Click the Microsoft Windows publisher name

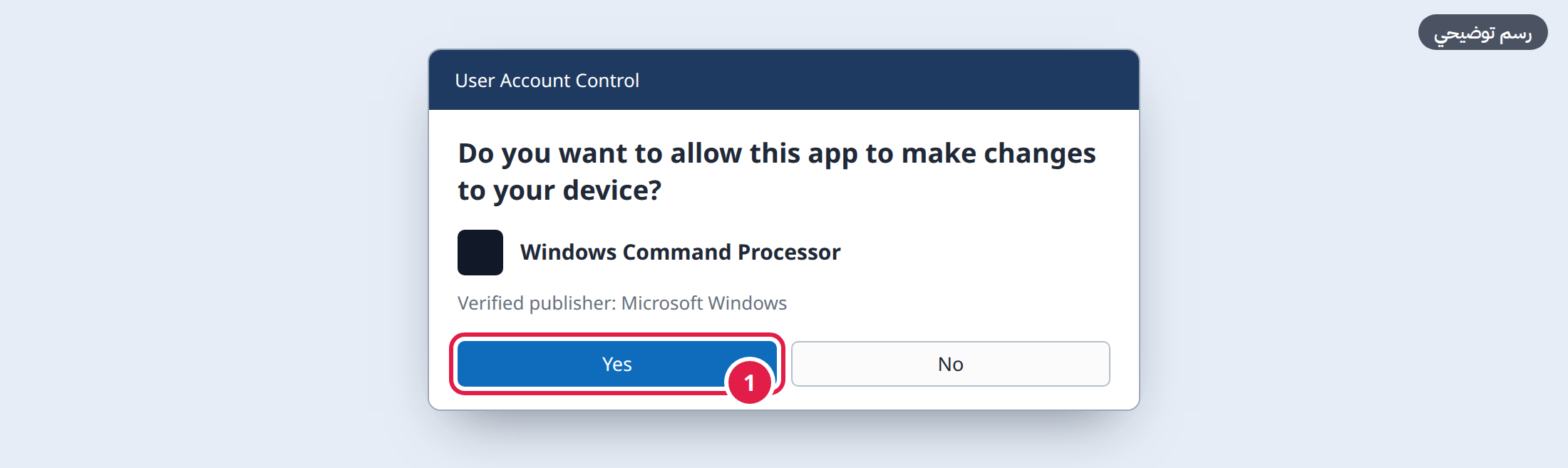(x=704, y=303)
